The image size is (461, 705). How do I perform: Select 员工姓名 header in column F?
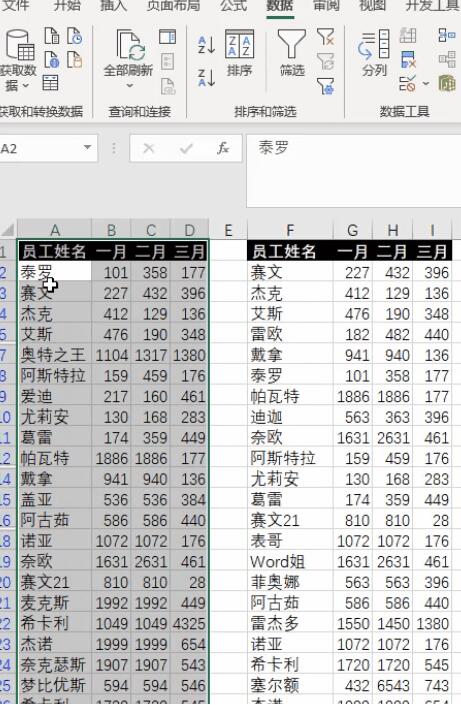pyautogui.click(x=290, y=251)
